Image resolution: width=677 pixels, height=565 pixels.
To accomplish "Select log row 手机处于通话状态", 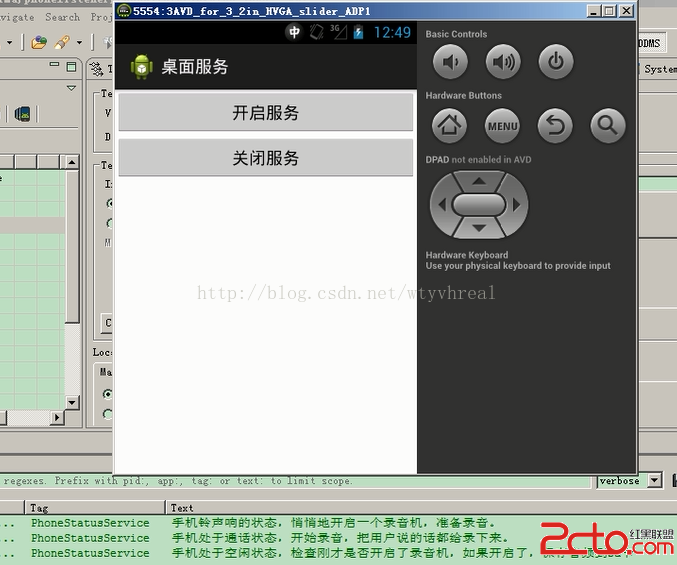I will 338,538.
